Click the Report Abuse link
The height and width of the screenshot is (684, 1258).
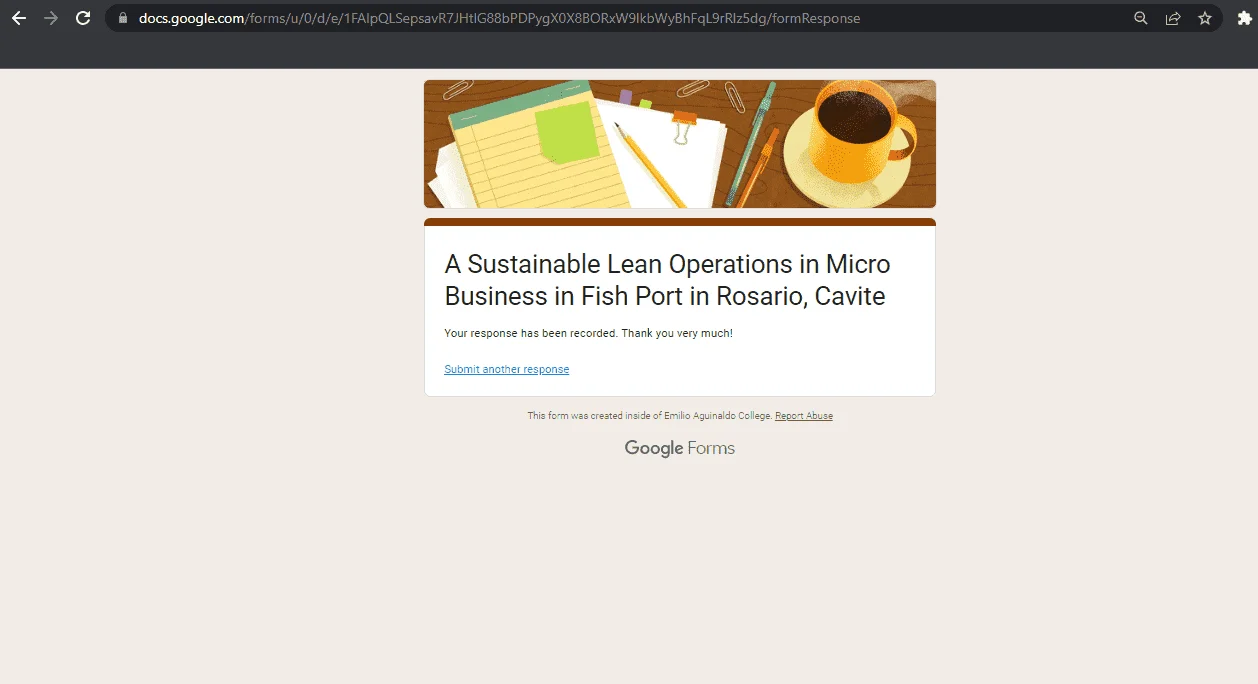804,416
